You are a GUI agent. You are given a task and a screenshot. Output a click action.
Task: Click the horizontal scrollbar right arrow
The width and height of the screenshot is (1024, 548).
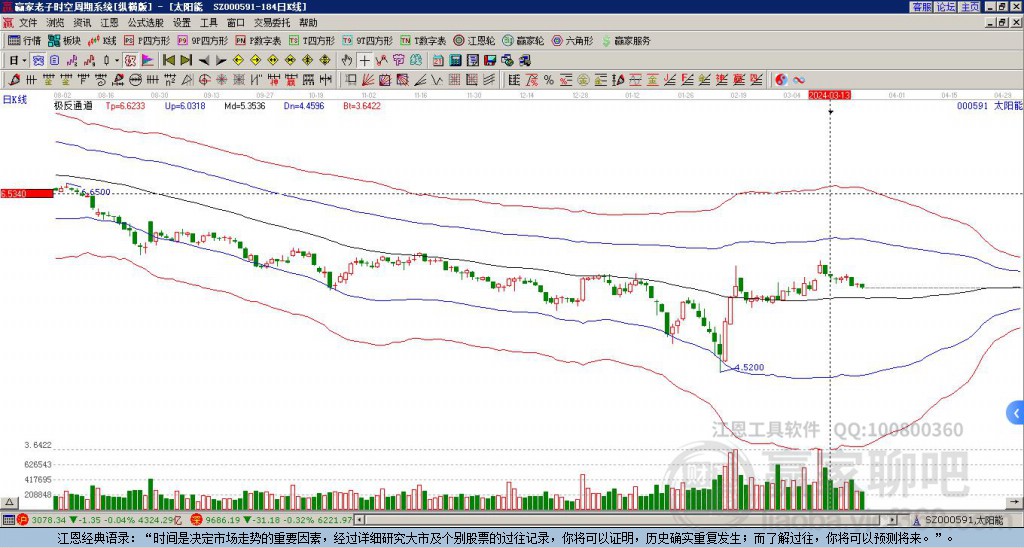(893, 520)
